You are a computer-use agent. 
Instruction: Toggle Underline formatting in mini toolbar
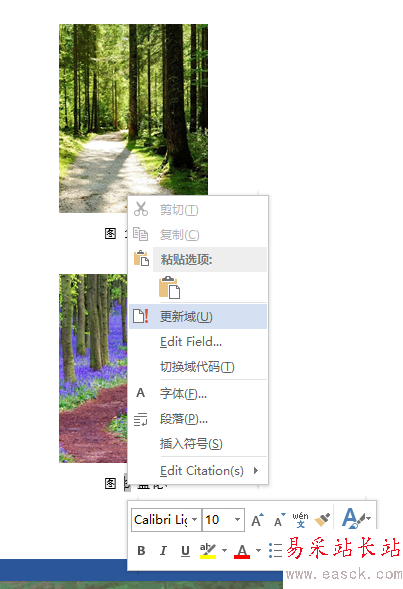(185, 551)
